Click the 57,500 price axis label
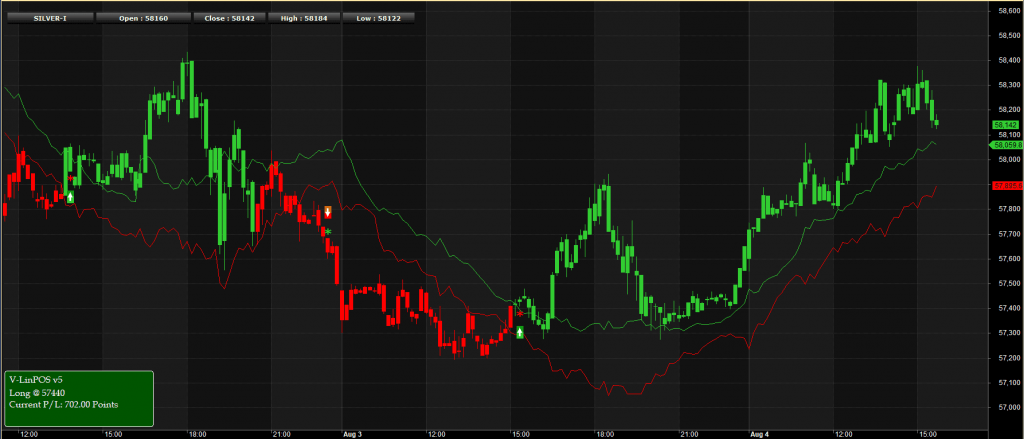This screenshot has width=1024, height=439. tap(1008, 284)
